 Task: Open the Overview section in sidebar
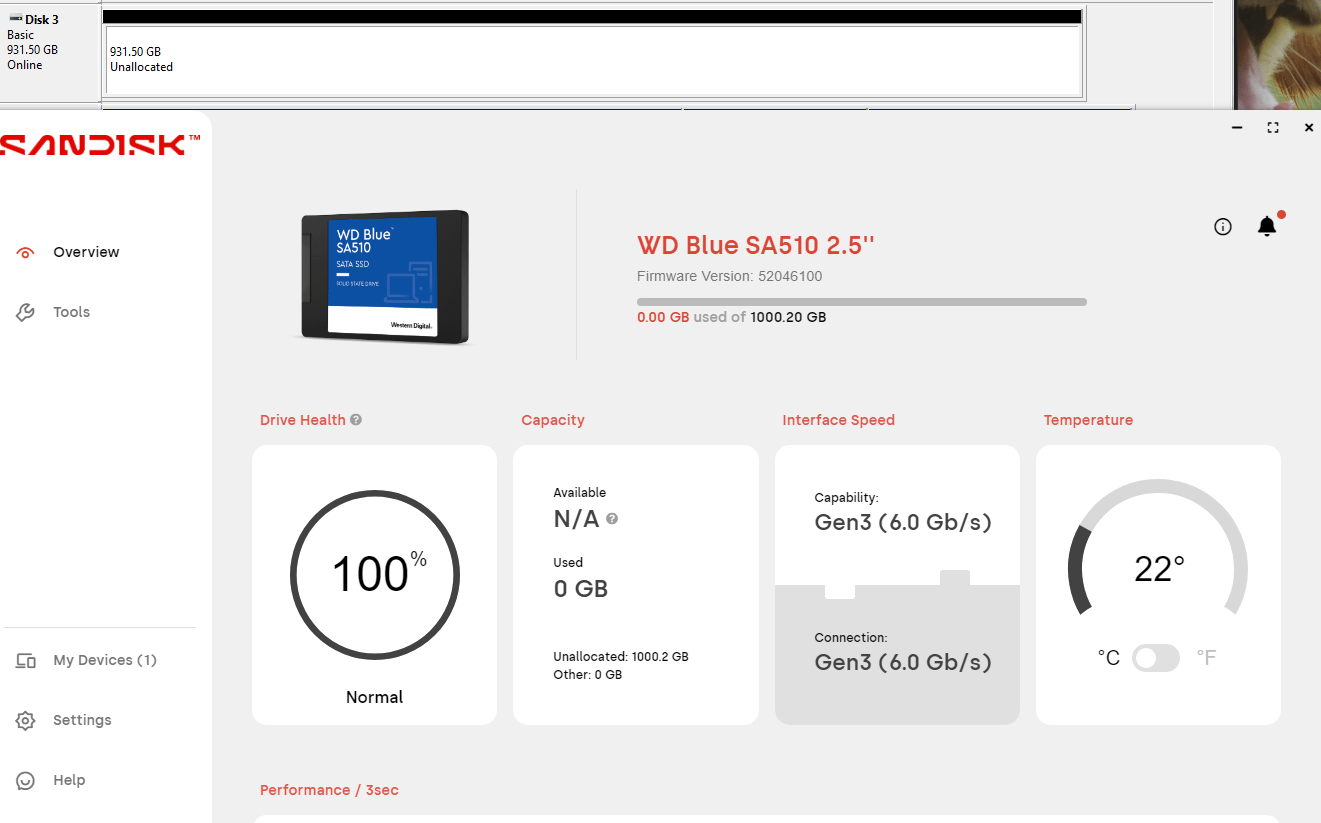[86, 252]
